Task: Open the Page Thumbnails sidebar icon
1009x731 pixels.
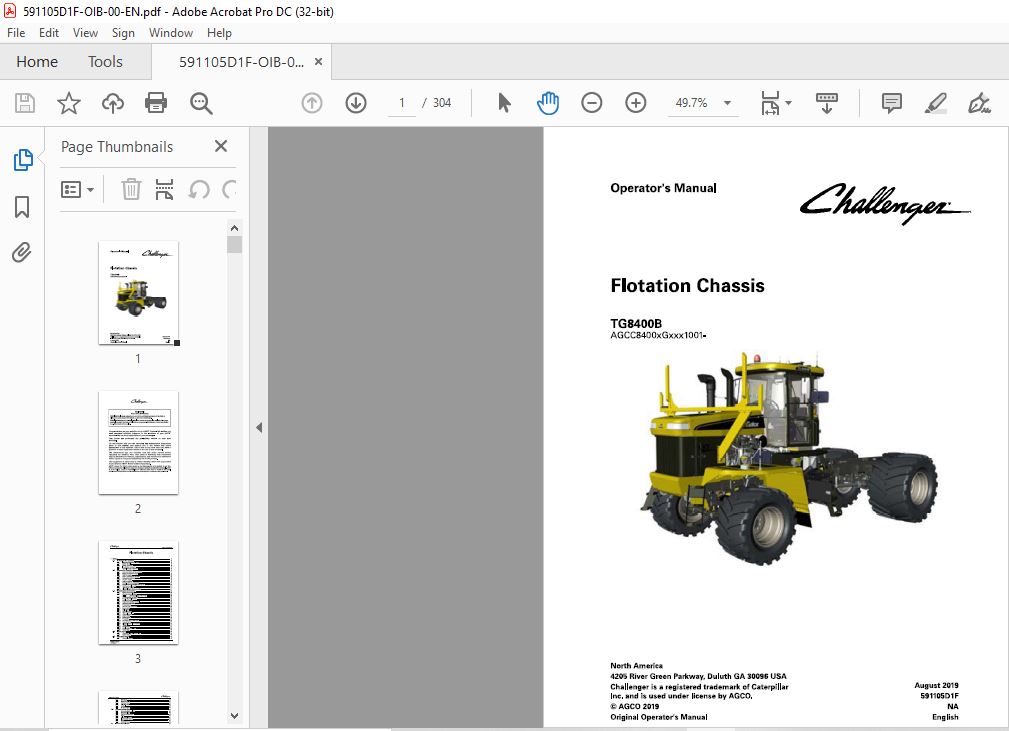Action: 23,160
